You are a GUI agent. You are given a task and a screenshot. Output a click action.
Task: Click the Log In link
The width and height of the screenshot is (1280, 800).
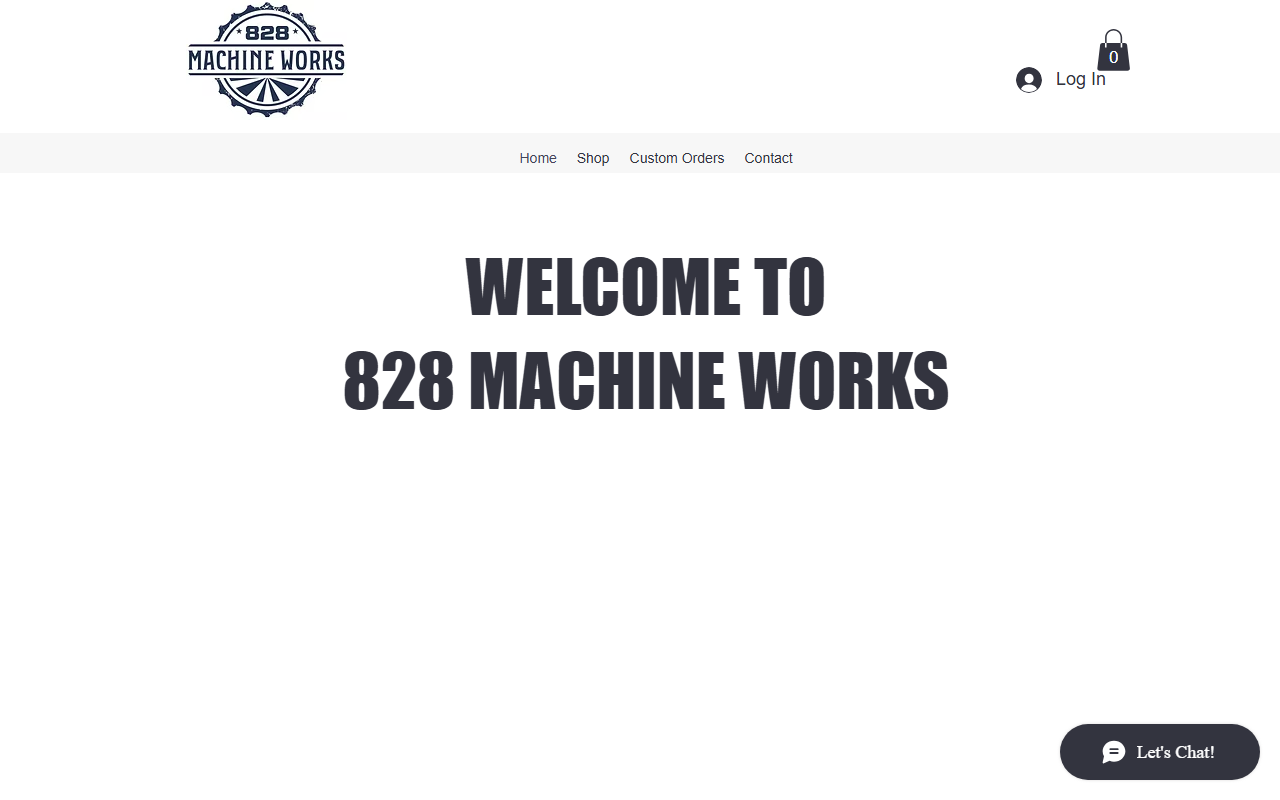pyautogui.click(x=1081, y=79)
